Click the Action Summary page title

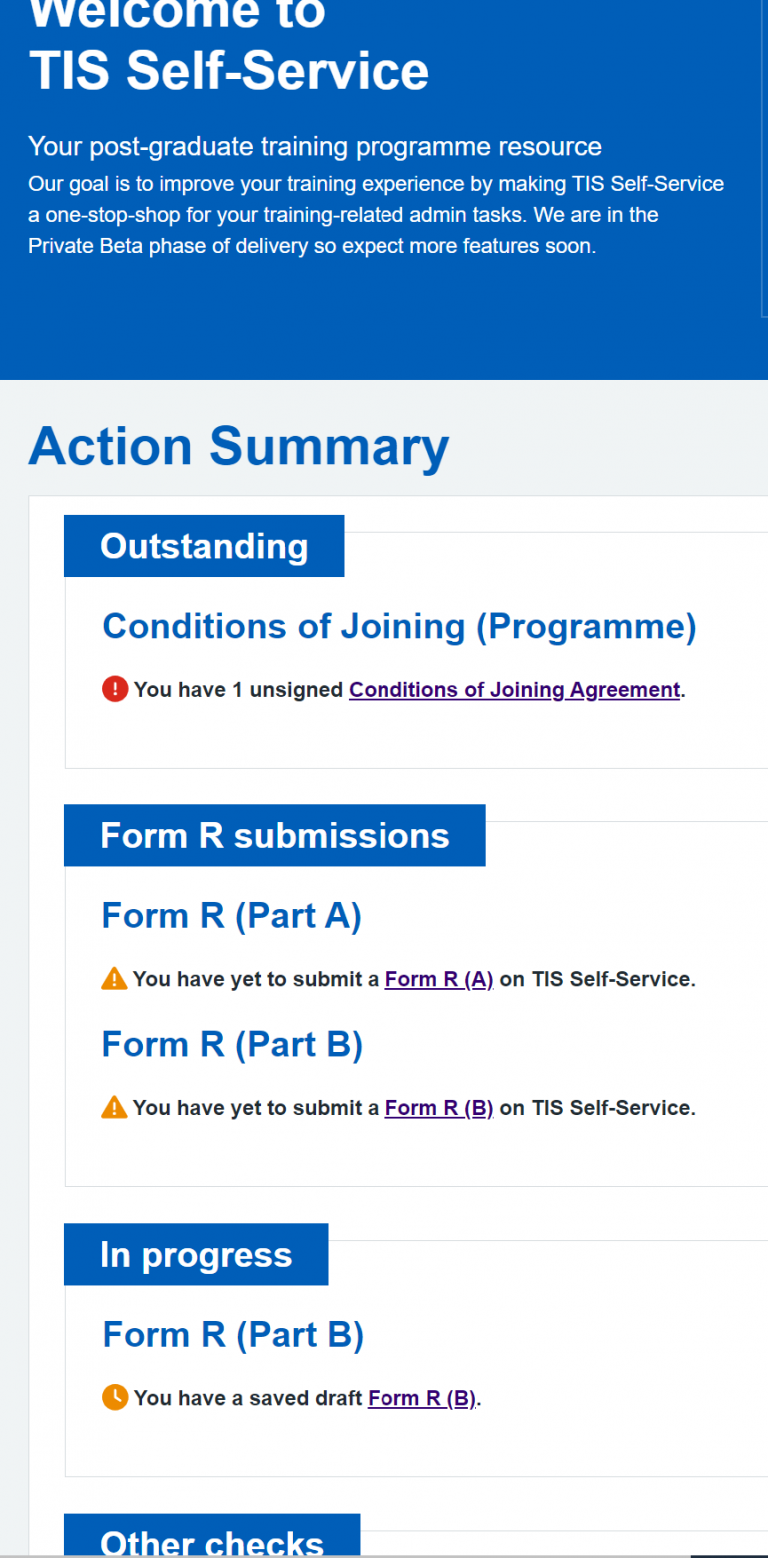tap(238, 447)
